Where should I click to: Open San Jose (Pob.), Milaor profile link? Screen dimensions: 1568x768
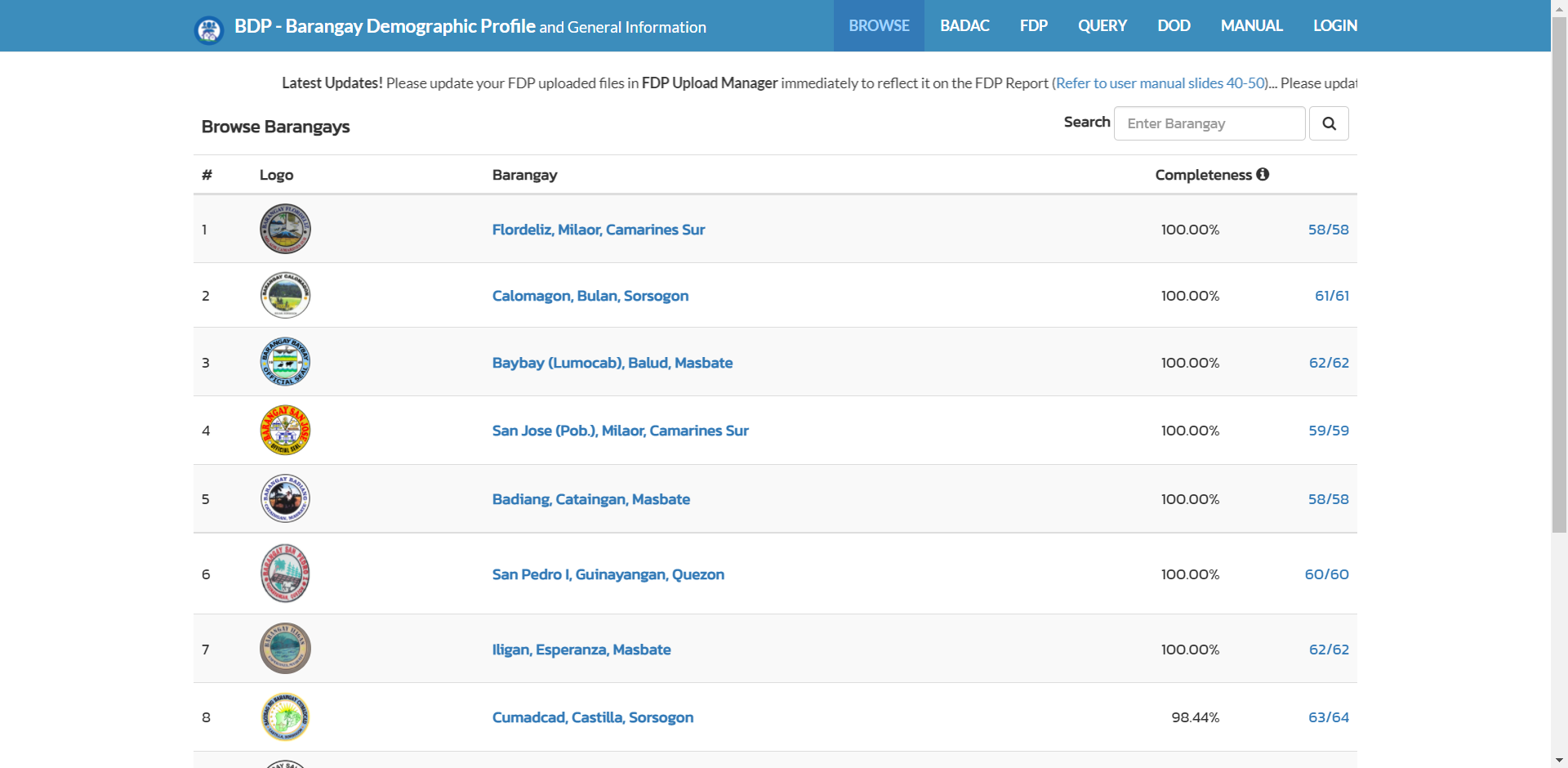(621, 431)
